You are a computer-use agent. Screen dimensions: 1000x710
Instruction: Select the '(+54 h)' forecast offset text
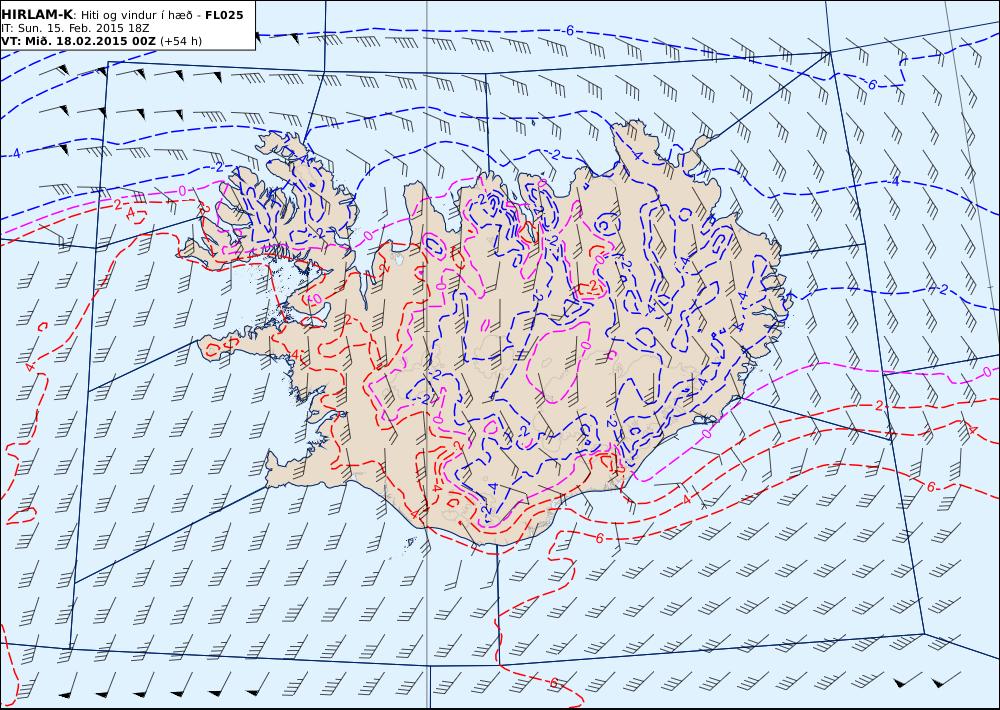(x=180, y=41)
